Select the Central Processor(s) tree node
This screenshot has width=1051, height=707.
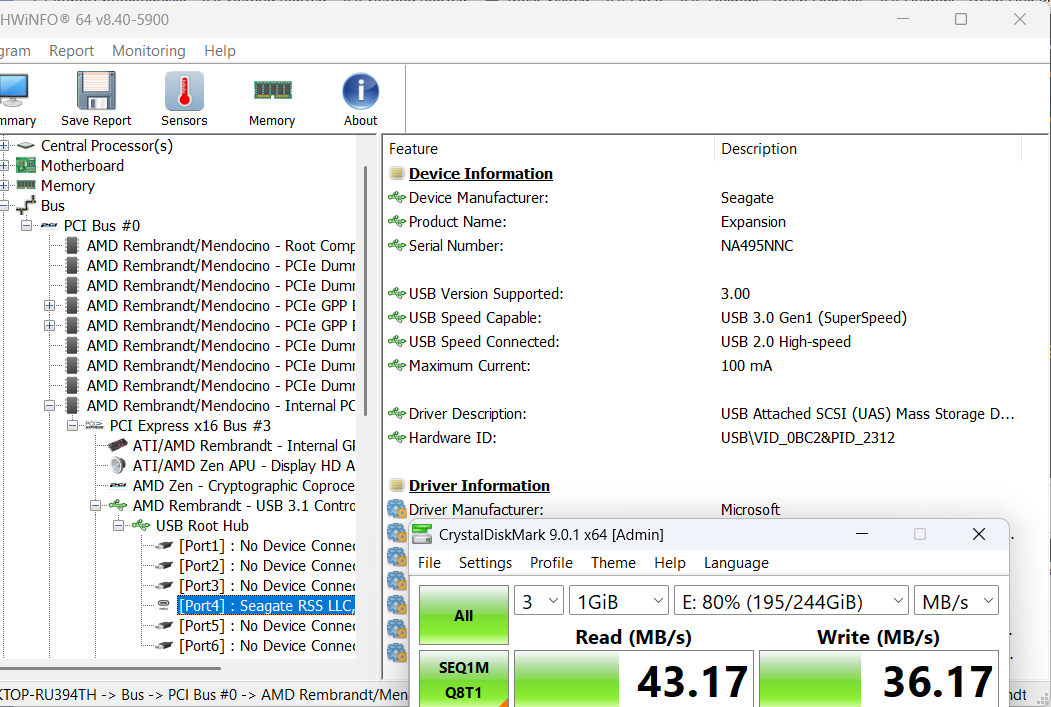click(x=106, y=146)
